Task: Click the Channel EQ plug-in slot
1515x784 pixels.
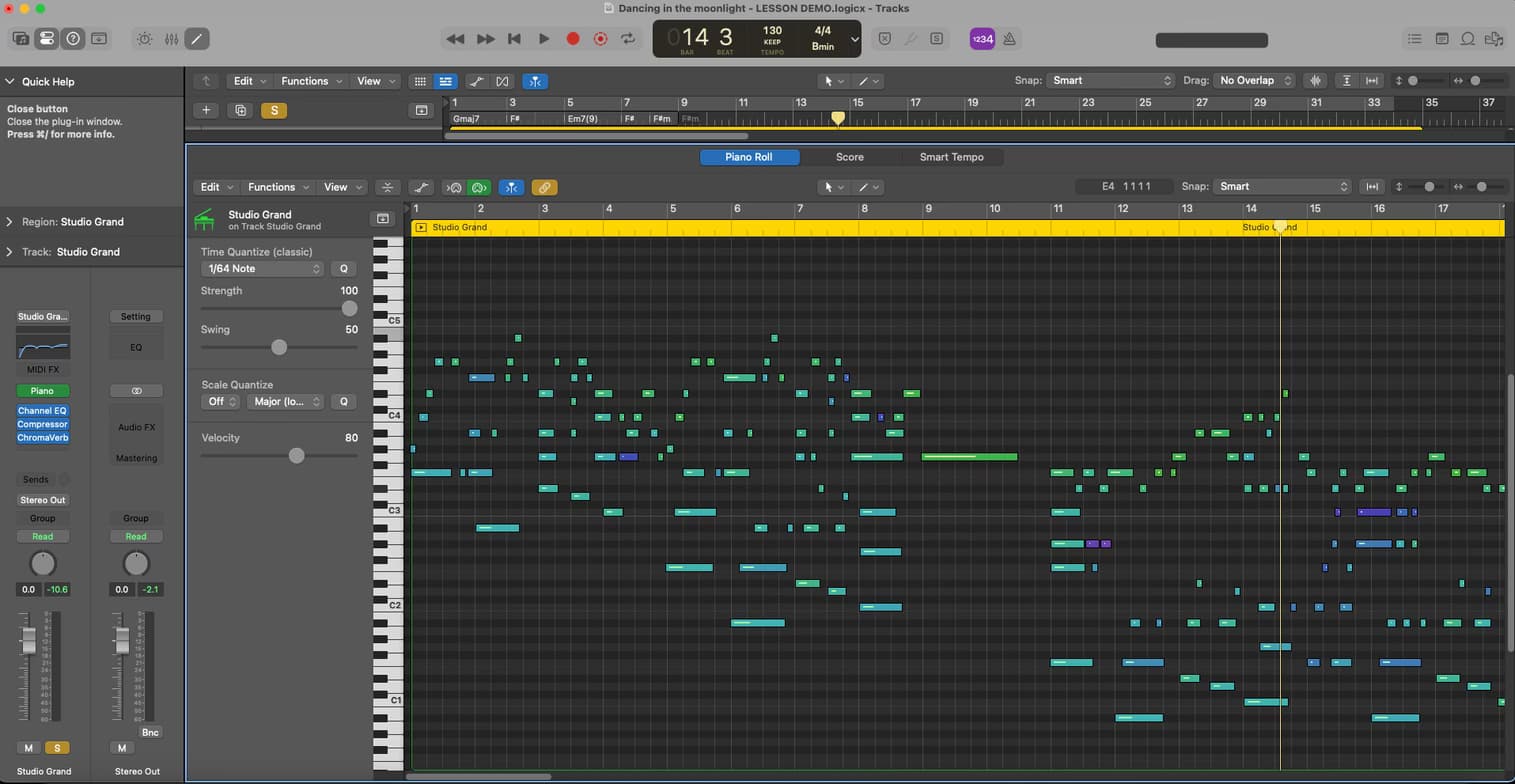Action: (x=42, y=411)
